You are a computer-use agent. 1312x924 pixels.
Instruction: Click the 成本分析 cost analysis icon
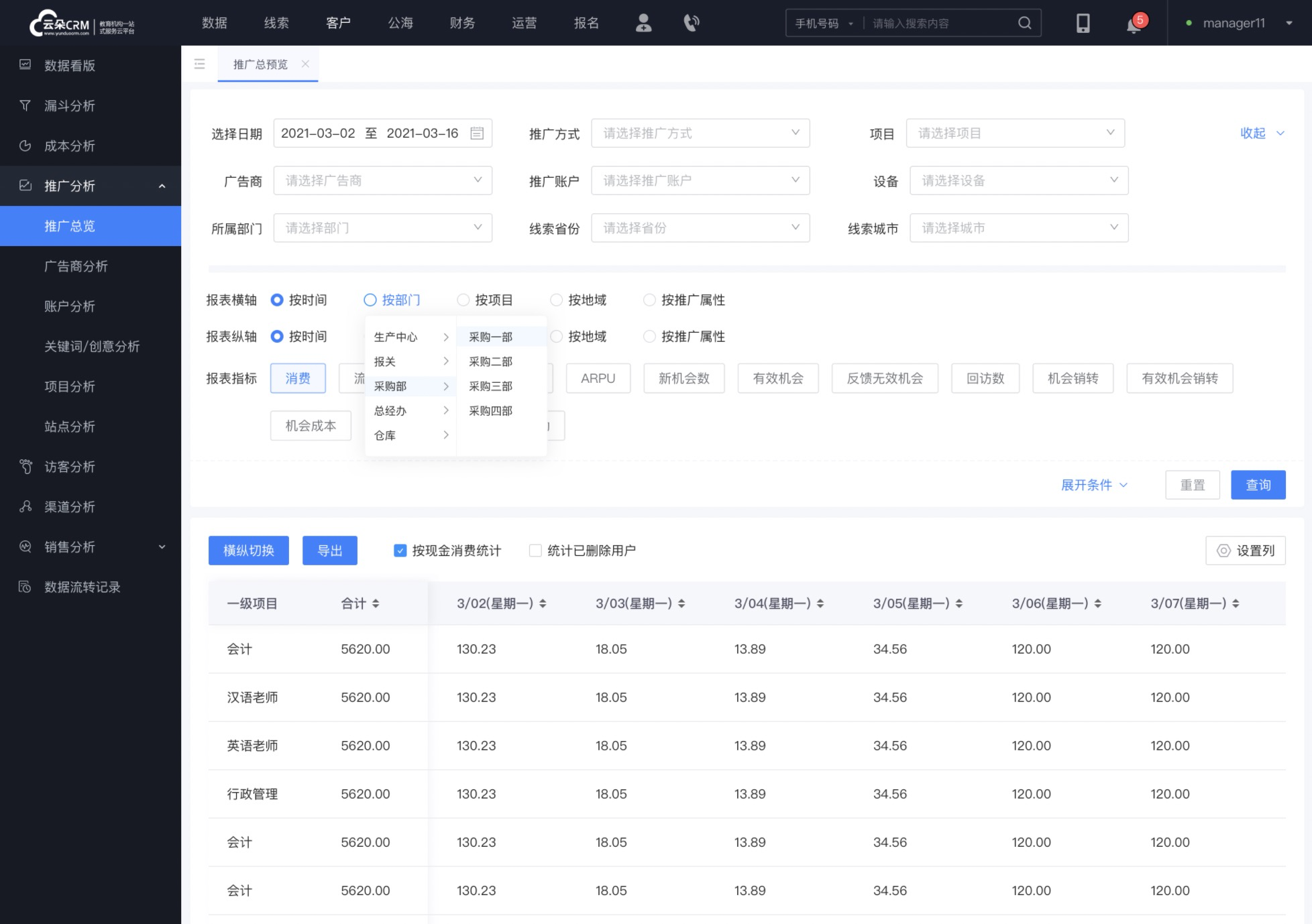tap(26, 145)
